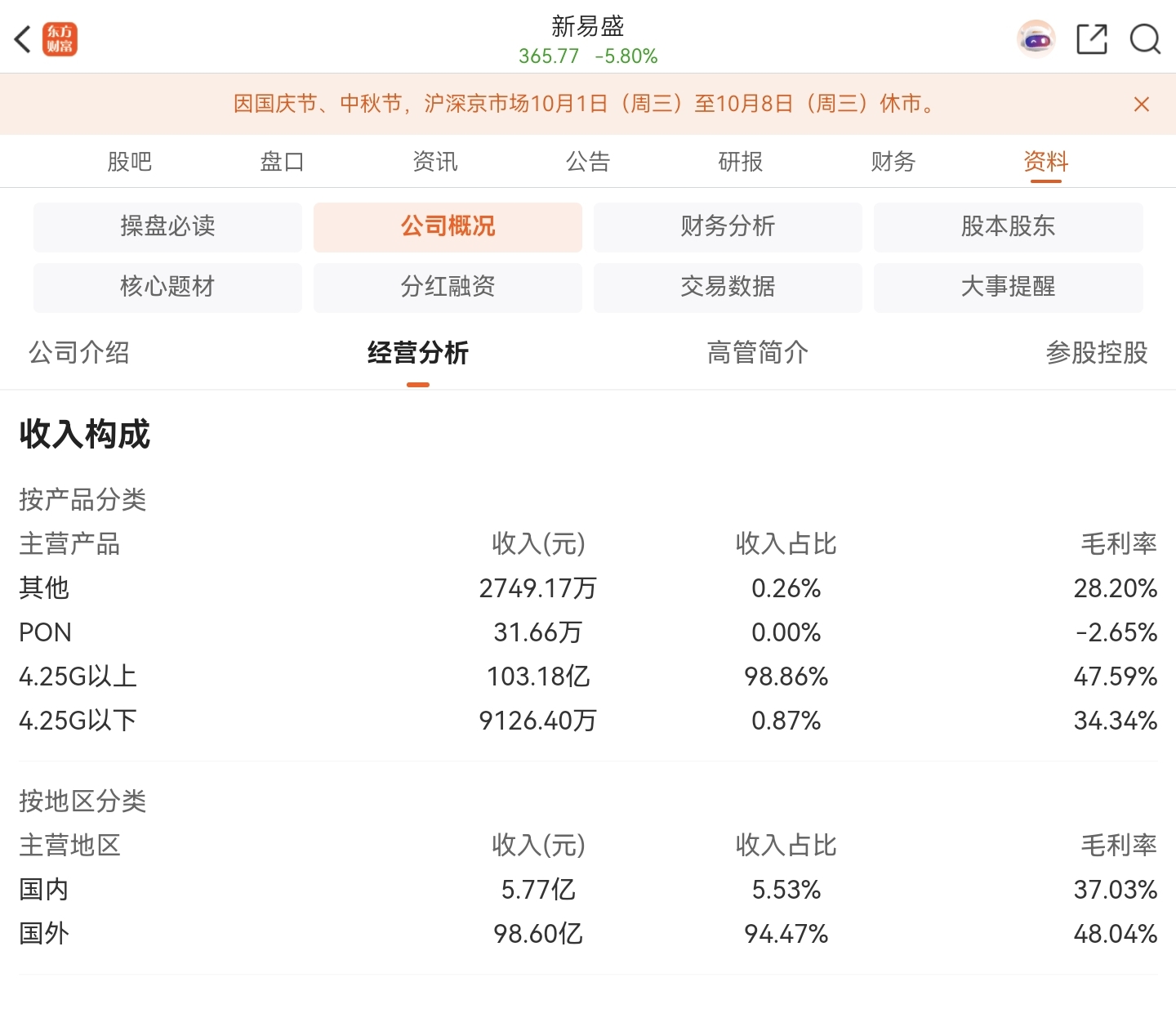Tap the holiday closure notice text

click(585, 104)
